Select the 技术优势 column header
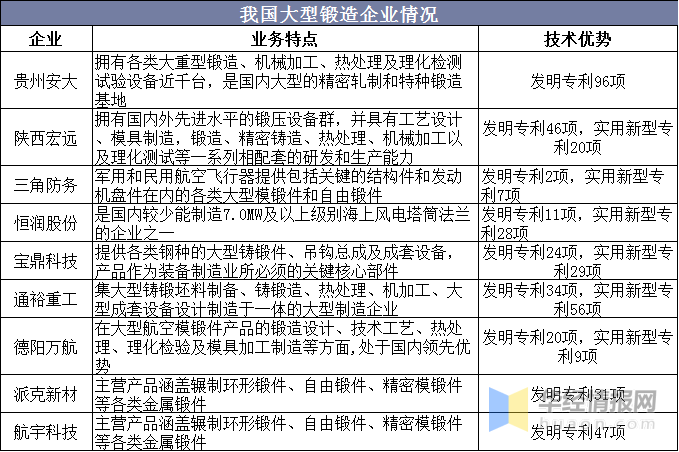Image resolution: width=679 pixels, height=452 pixels. coord(578,39)
